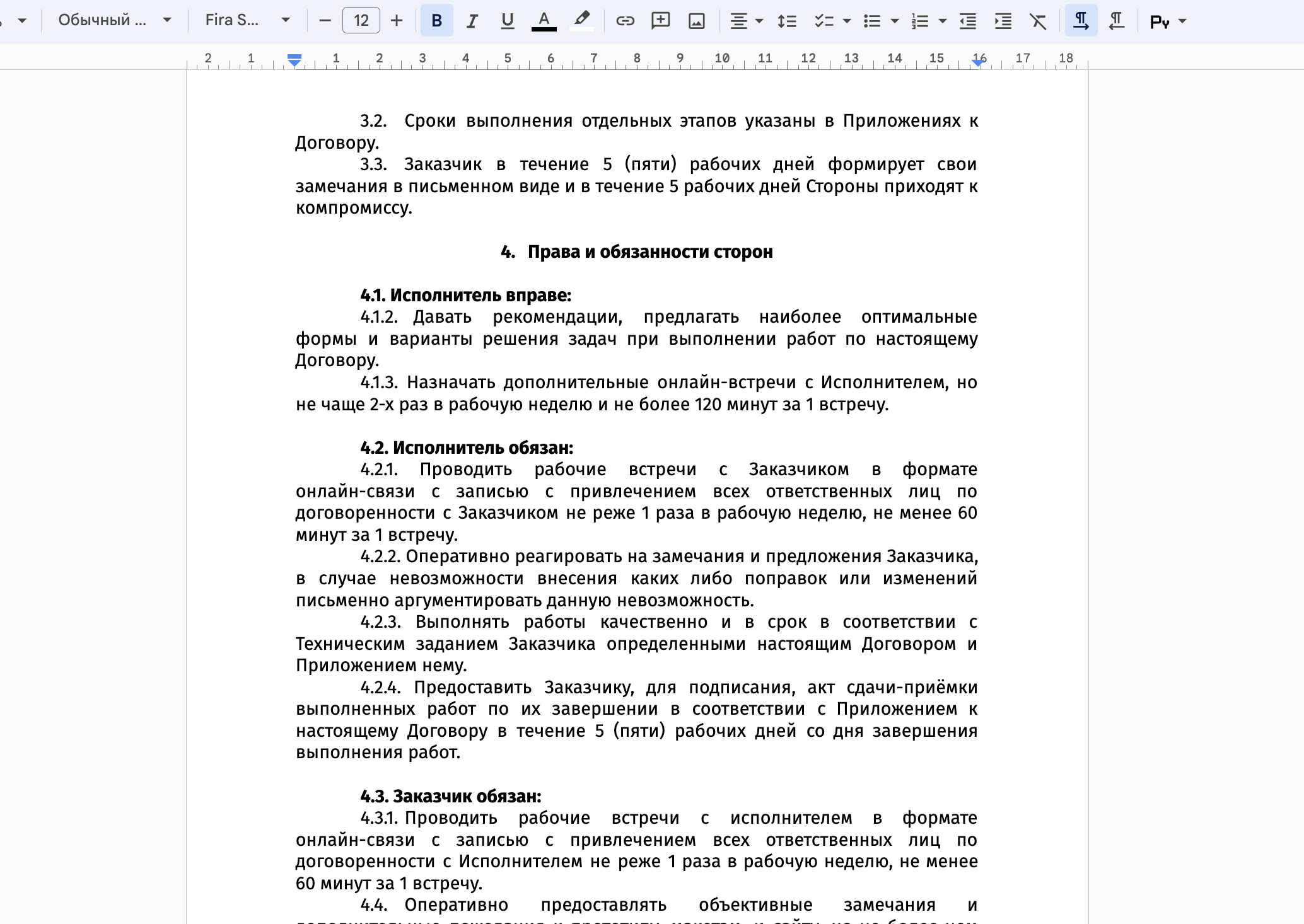Add a comment using toolbar icon

(660, 21)
